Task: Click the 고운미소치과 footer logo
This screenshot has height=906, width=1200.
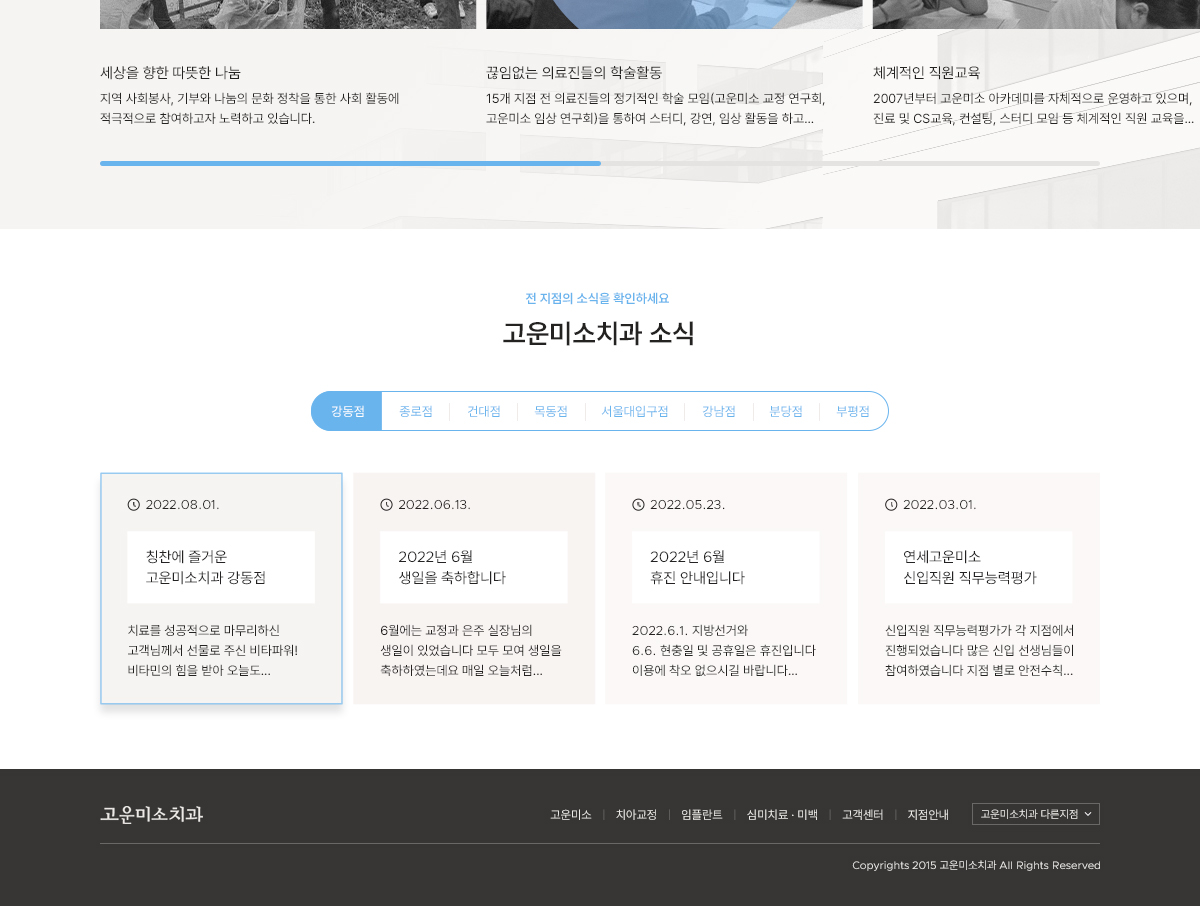Action: [151, 814]
